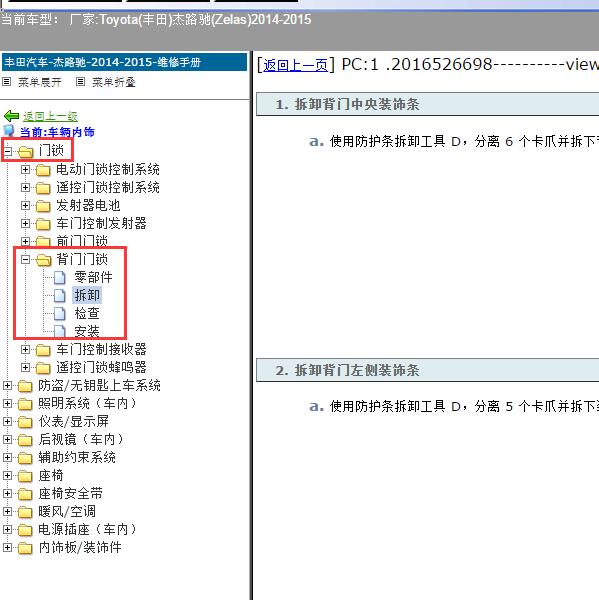Image resolution: width=599 pixels, height=600 pixels.
Task: Expand the 发射器电池 node
Action: 25,205
